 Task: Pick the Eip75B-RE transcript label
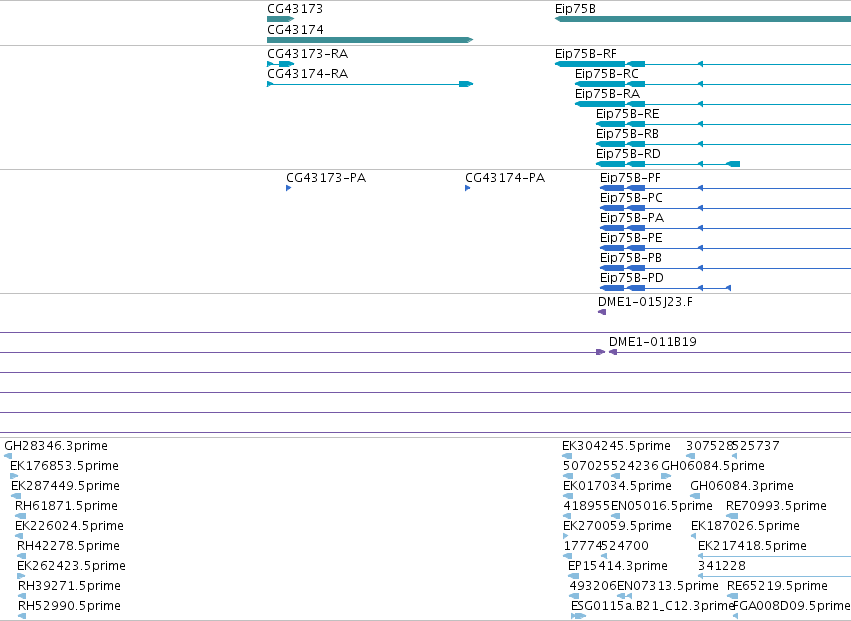627,113
